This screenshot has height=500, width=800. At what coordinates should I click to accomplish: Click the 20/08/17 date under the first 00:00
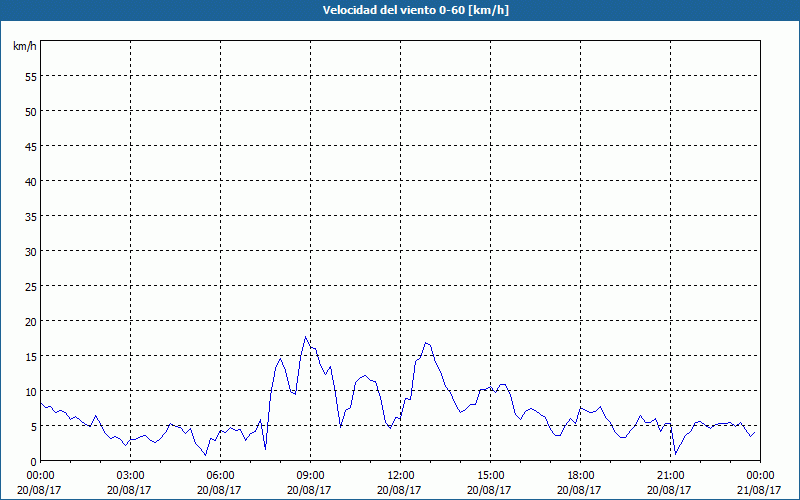click(x=39, y=490)
